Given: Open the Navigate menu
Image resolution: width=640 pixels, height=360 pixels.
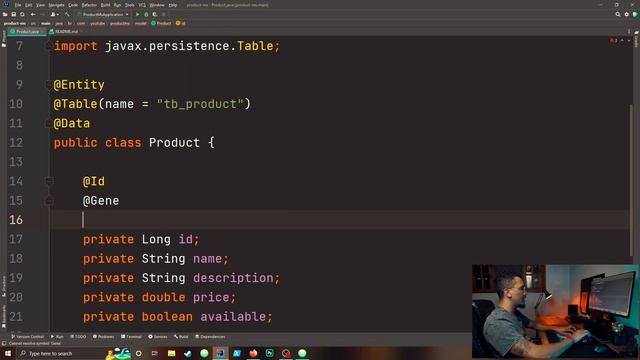Looking at the screenshot, I should point(56,5).
